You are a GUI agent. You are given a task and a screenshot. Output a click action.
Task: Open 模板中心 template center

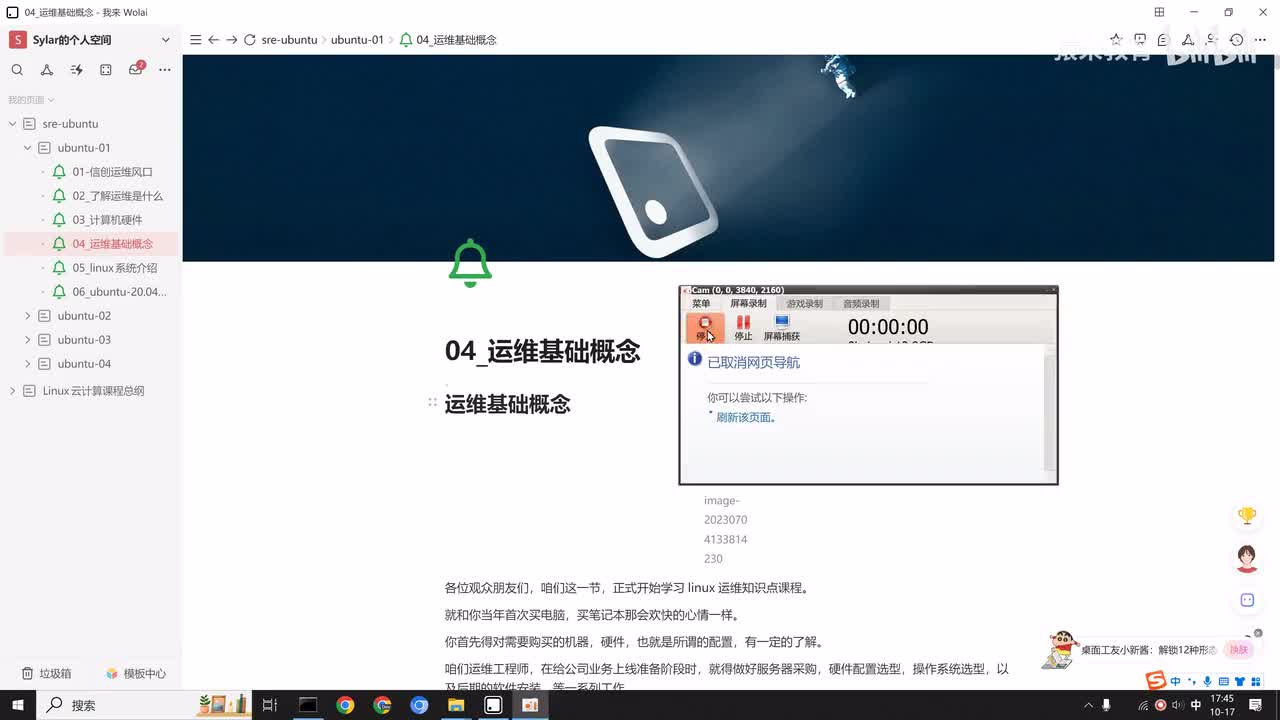136,674
